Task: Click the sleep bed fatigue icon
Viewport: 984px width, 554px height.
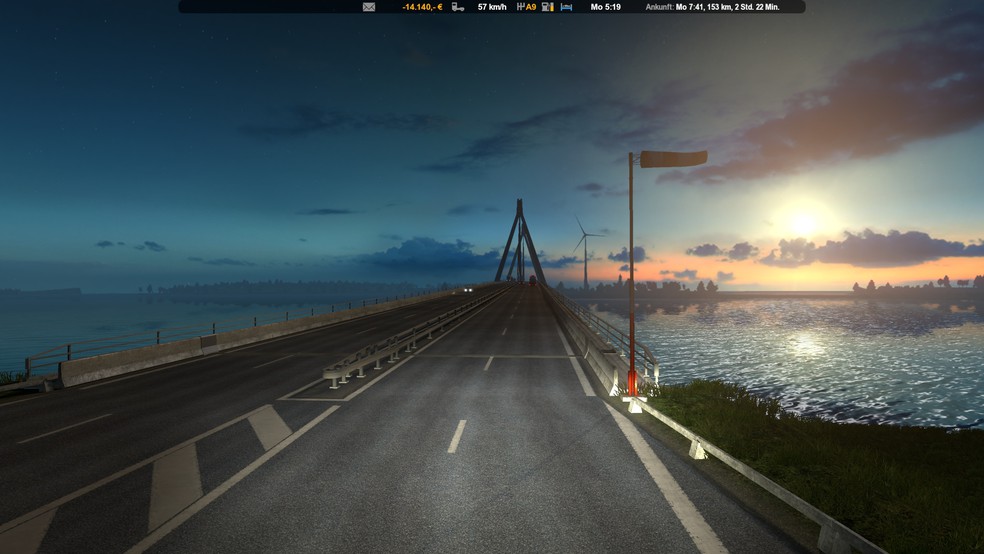Action: point(567,7)
